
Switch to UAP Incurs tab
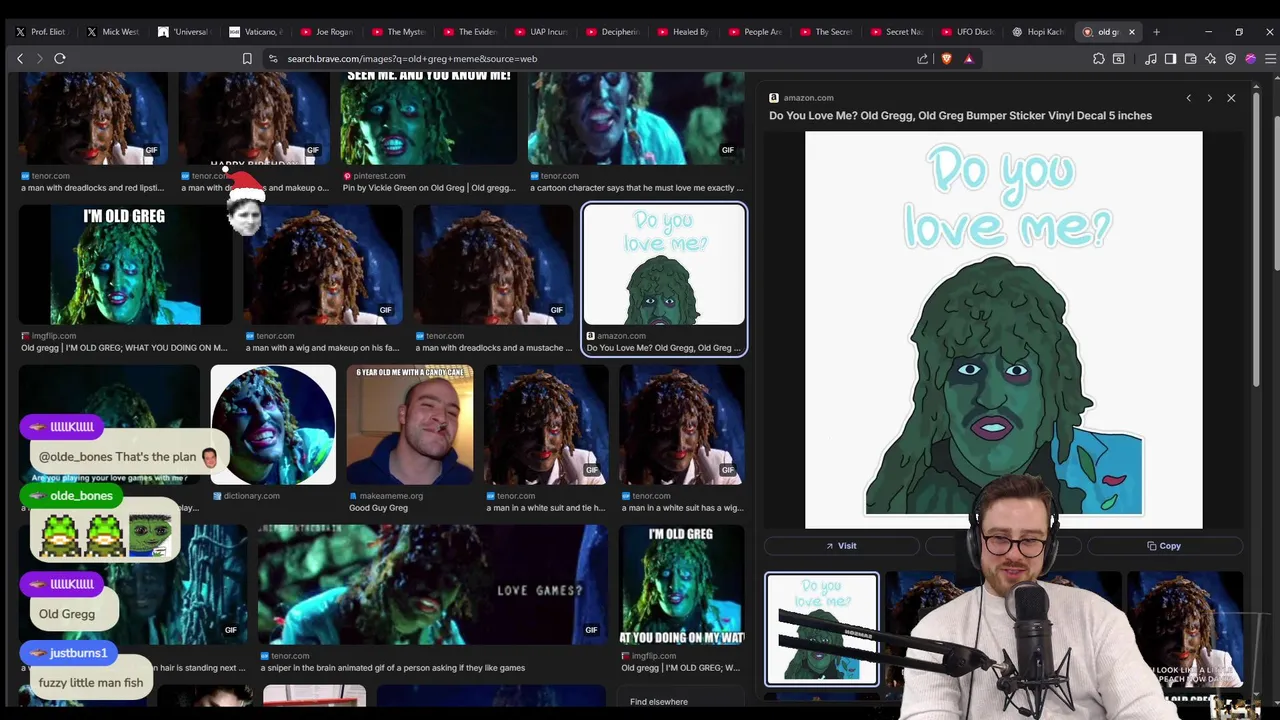[542, 32]
